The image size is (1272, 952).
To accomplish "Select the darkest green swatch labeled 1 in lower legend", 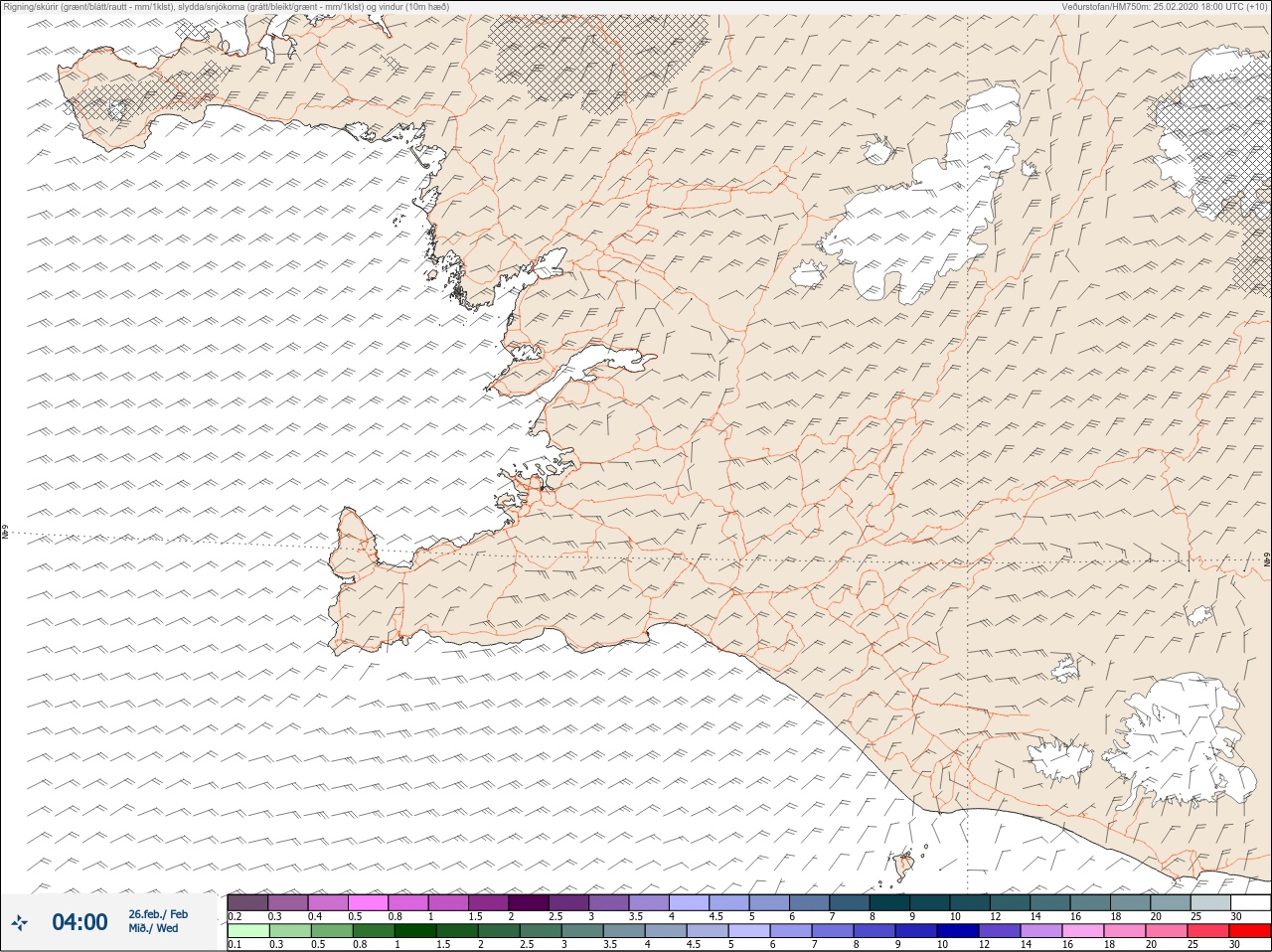I will pyautogui.click(x=413, y=931).
